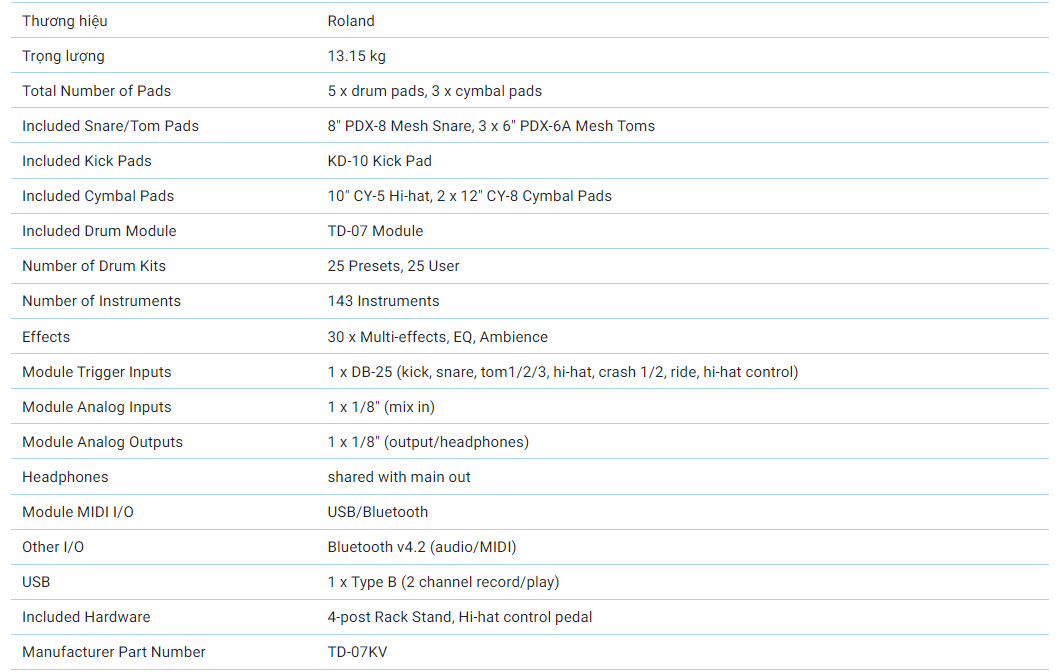This screenshot has width=1058, height=672.
Task: Click 'Included Drum Module' label
Action: pos(99,231)
